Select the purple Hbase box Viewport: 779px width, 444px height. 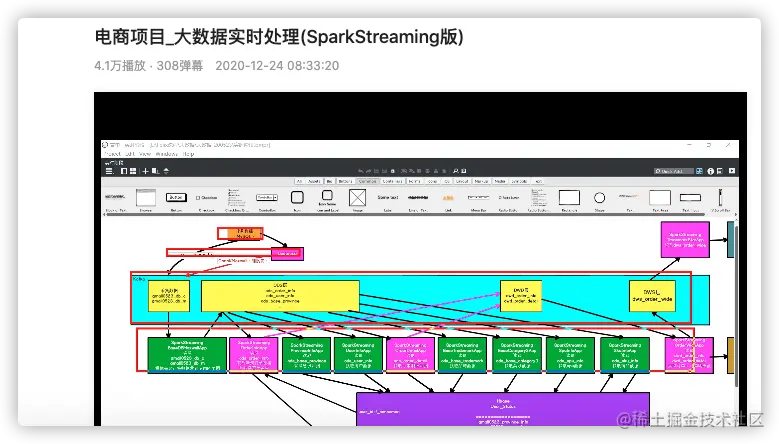point(503,409)
